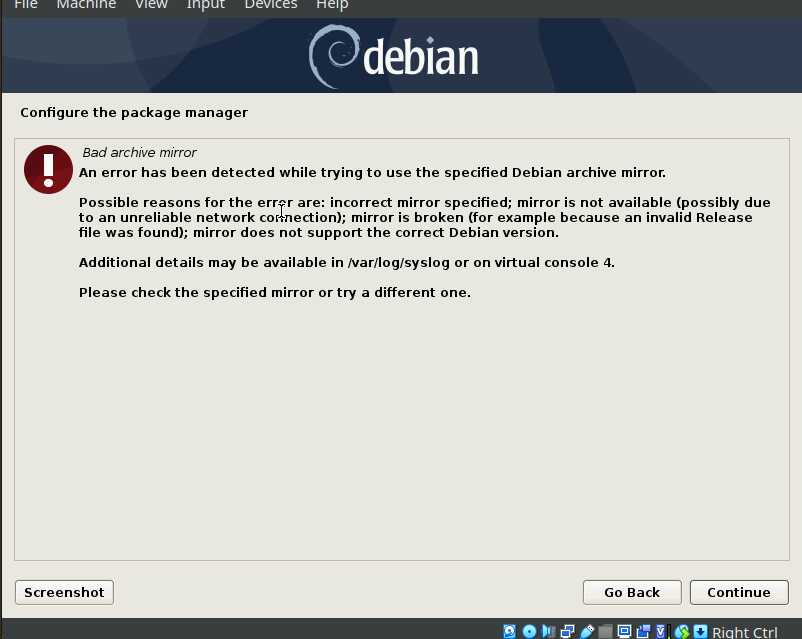Click the 'Possible reasons for the error' paragraph
The width and height of the screenshot is (802, 639).
pyautogui.click(x=425, y=217)
